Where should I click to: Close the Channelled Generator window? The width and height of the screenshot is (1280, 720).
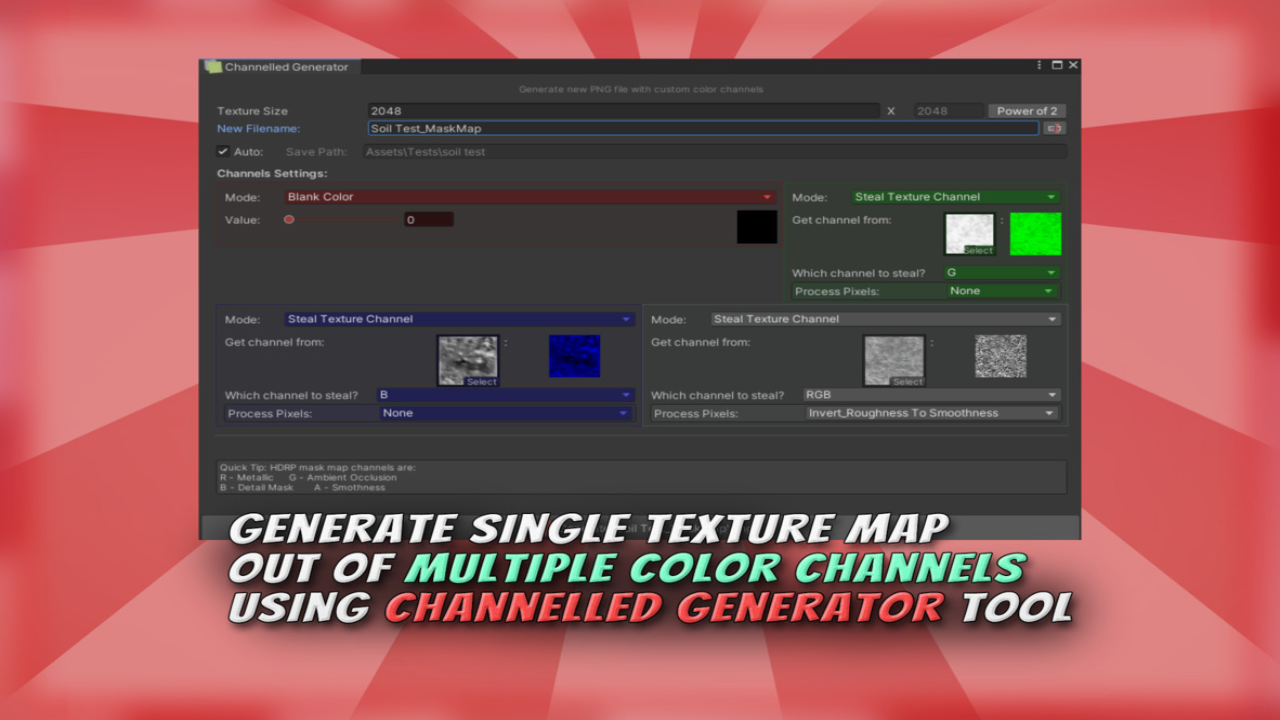pos(1073,65)
